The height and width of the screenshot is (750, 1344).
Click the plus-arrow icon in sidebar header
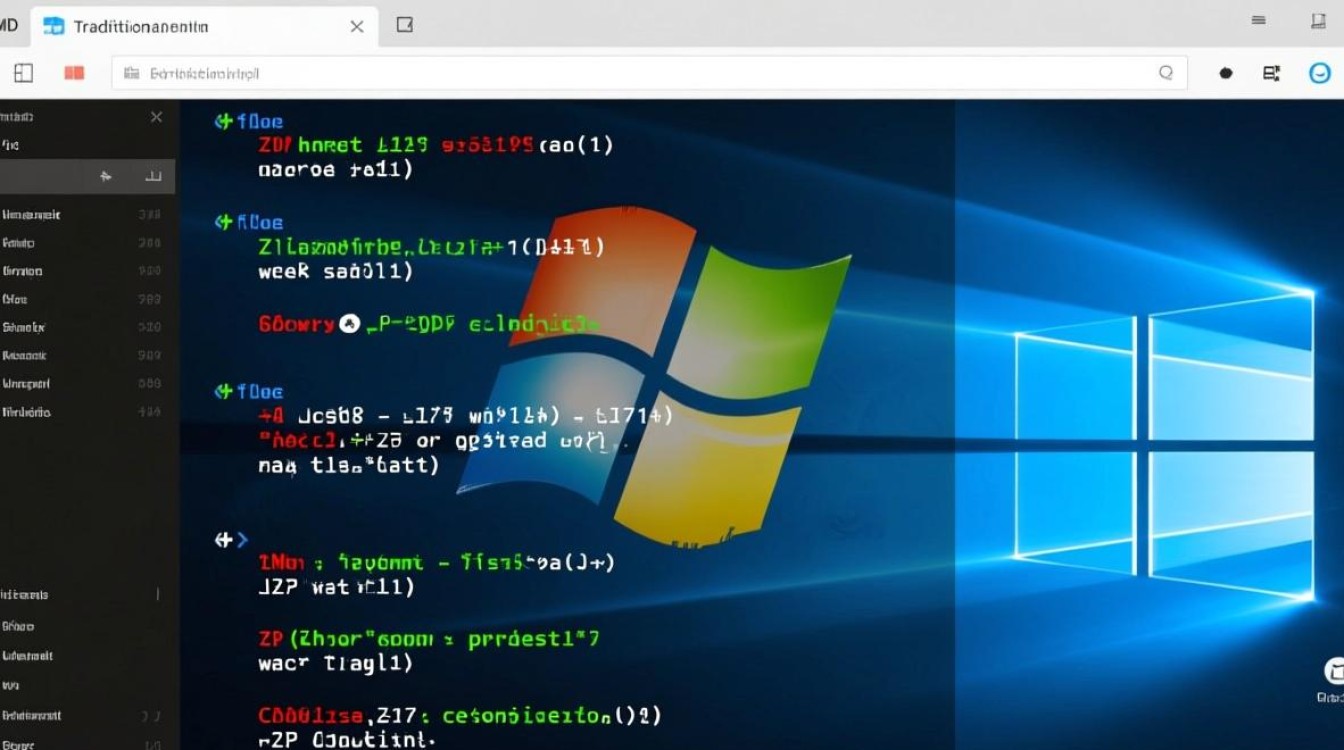(x=105, y=176)
